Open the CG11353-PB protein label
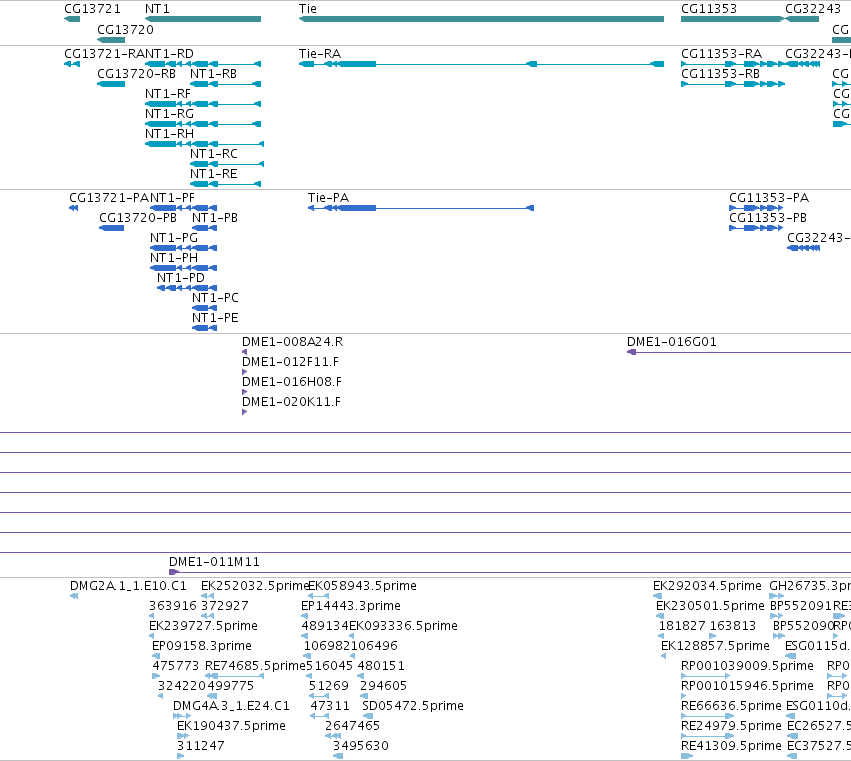The height and width of the screenshot is (761, 851). pyautogui.click(x=768, y=218)
